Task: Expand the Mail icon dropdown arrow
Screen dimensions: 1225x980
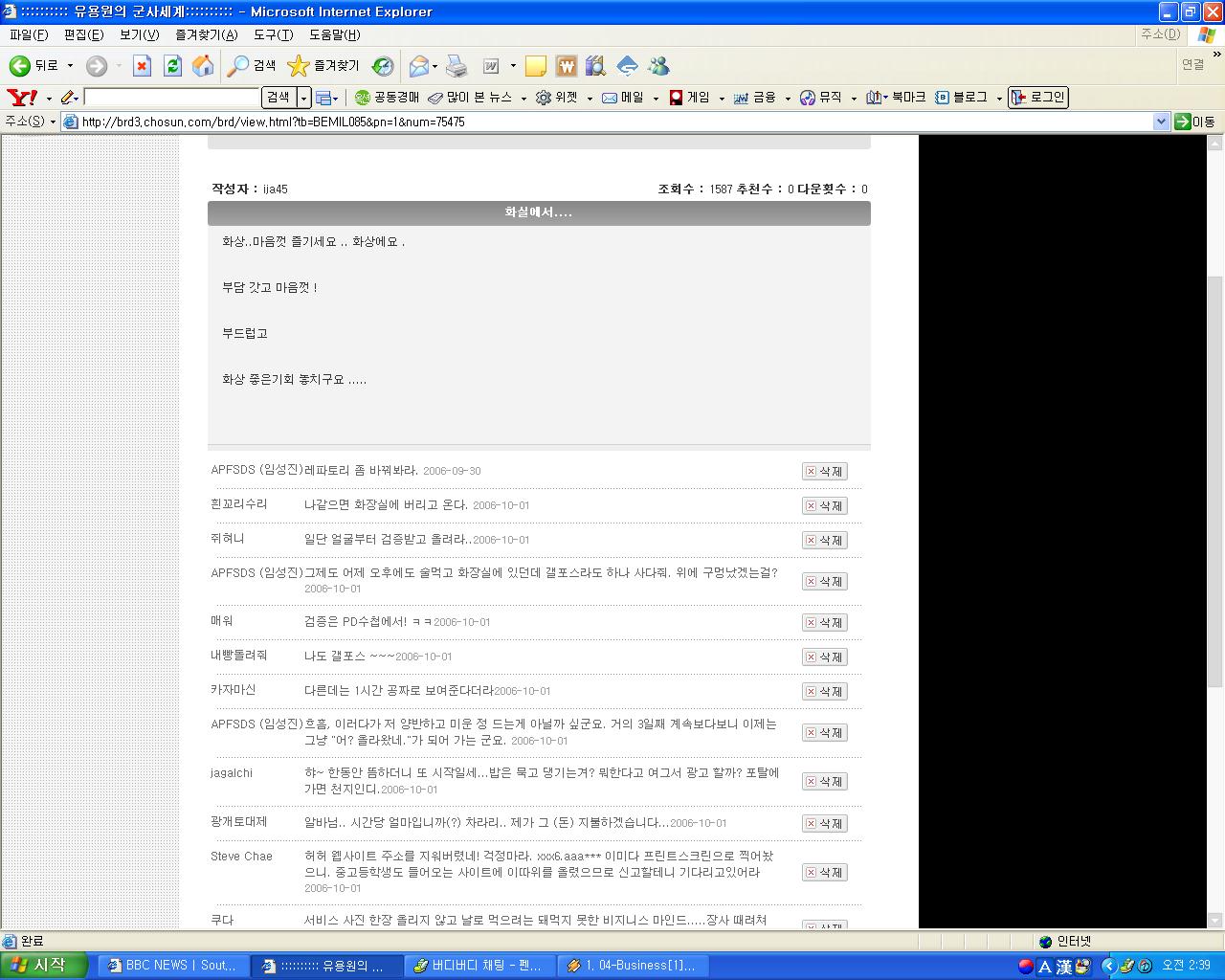Action: pos(434,66)
